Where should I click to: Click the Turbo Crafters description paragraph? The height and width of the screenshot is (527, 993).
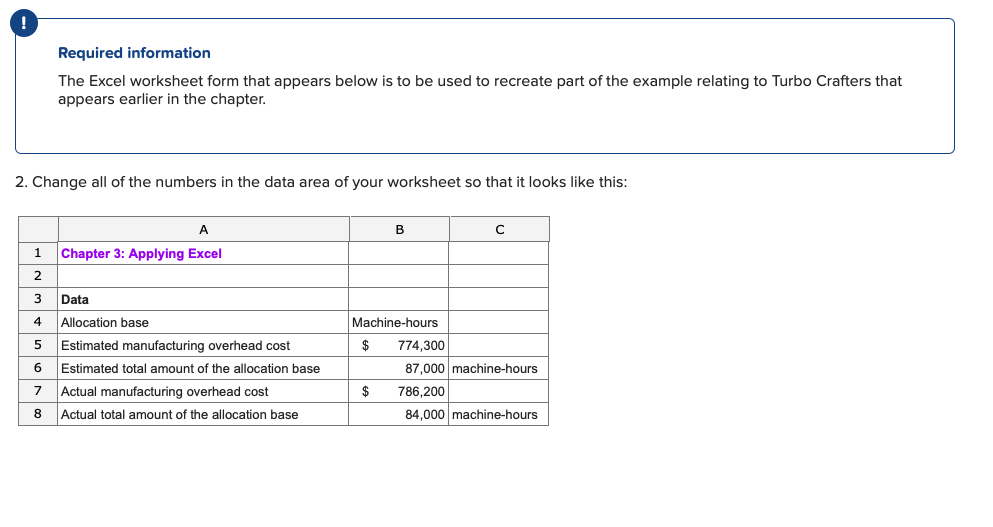click(x=479, y=90)
